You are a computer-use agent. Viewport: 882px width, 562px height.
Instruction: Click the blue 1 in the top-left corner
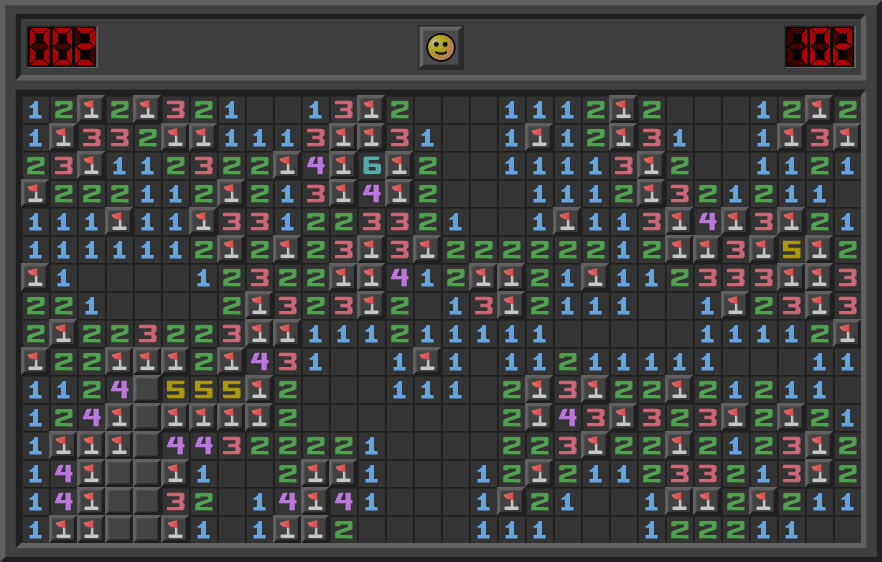point(36,109)
